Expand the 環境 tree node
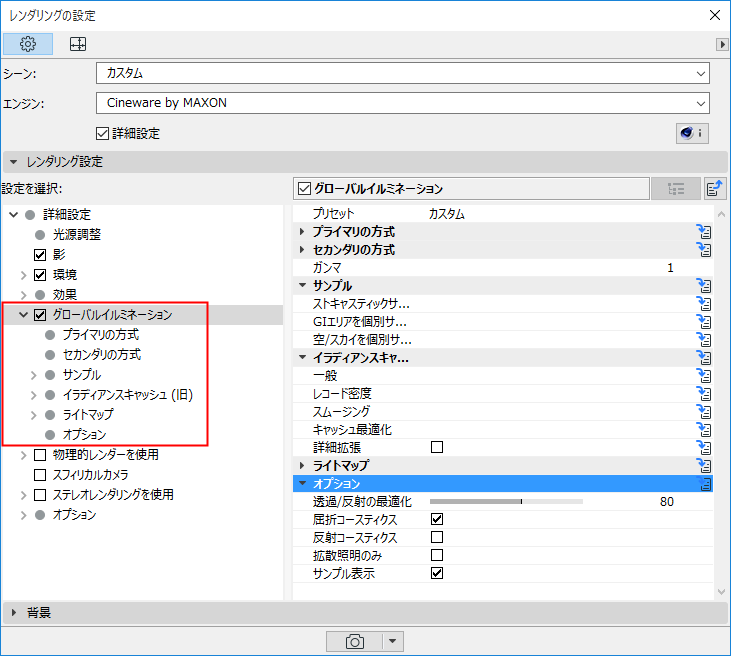The height and width of the screenshot is (656, 731). click(23, 275)
